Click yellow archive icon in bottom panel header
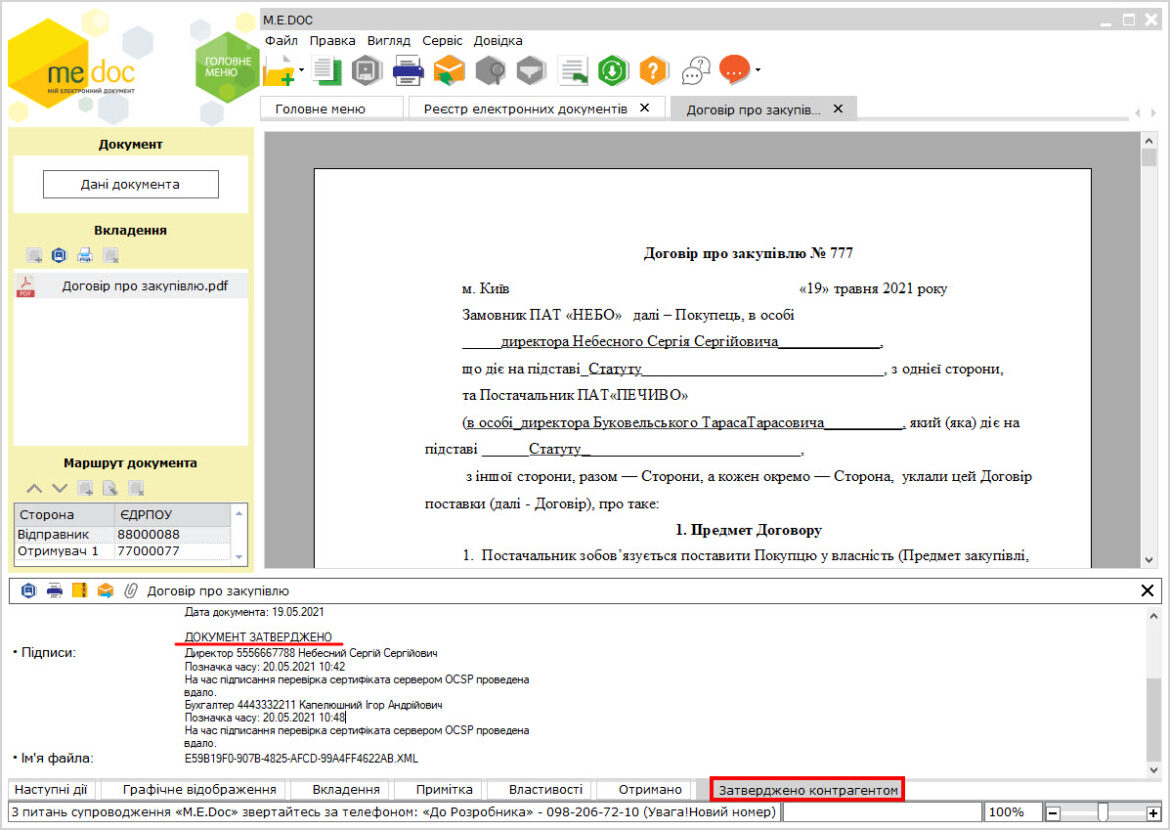 pyautogui.click(x=80, y=591)
